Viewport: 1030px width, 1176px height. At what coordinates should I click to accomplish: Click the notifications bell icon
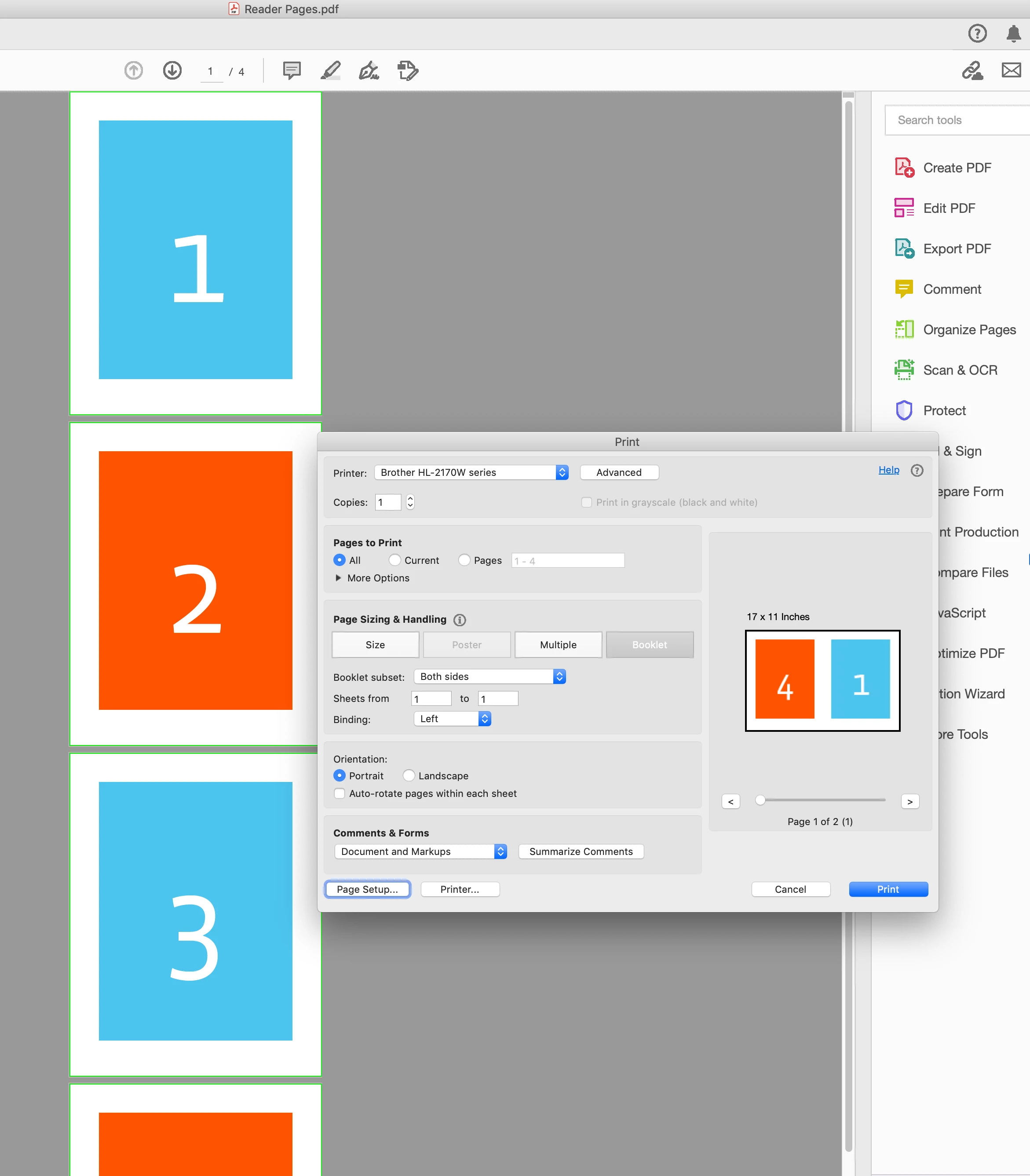click(1013, 34)
